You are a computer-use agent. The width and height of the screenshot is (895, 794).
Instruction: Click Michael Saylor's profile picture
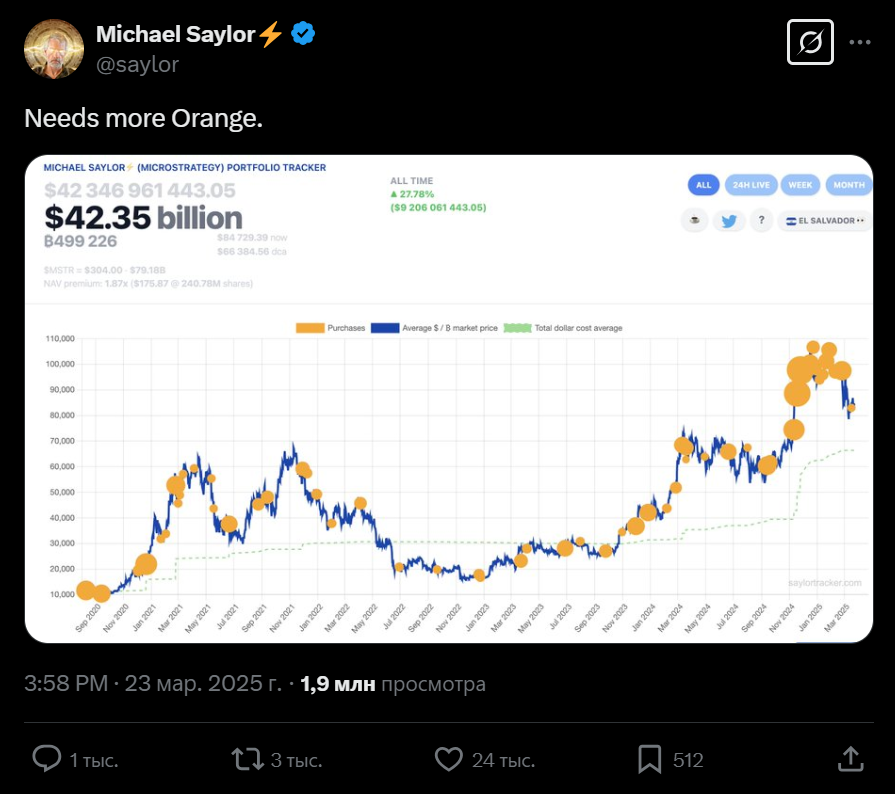point(55,48)
